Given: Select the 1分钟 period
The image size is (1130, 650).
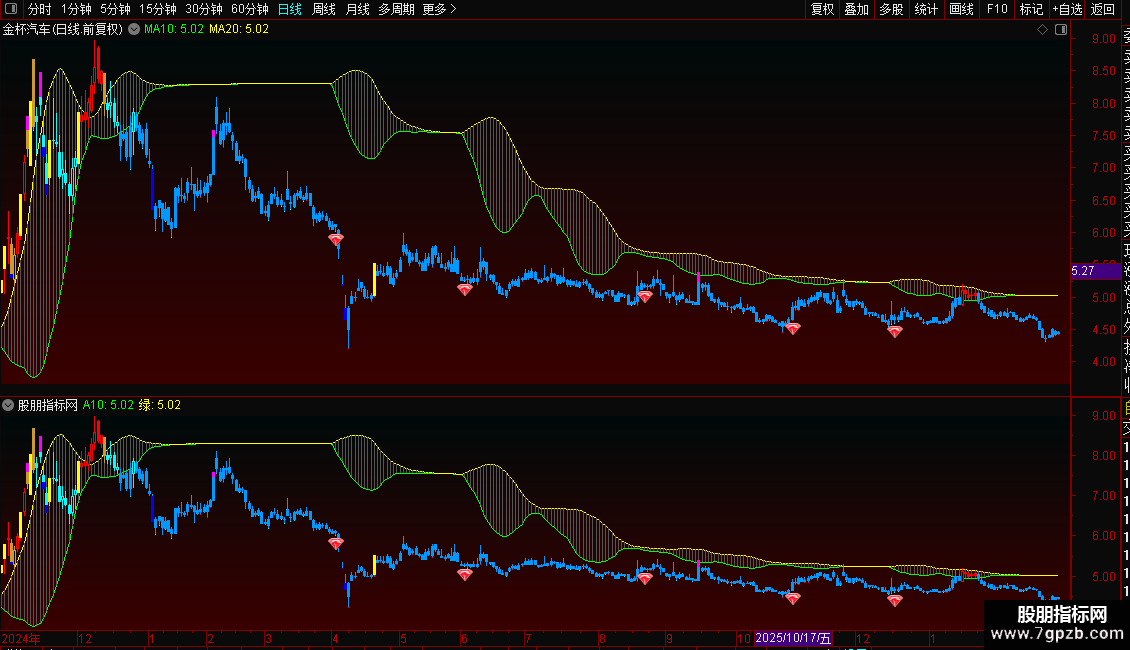Looking at the screenshot, I should click(x=76, y=9).
